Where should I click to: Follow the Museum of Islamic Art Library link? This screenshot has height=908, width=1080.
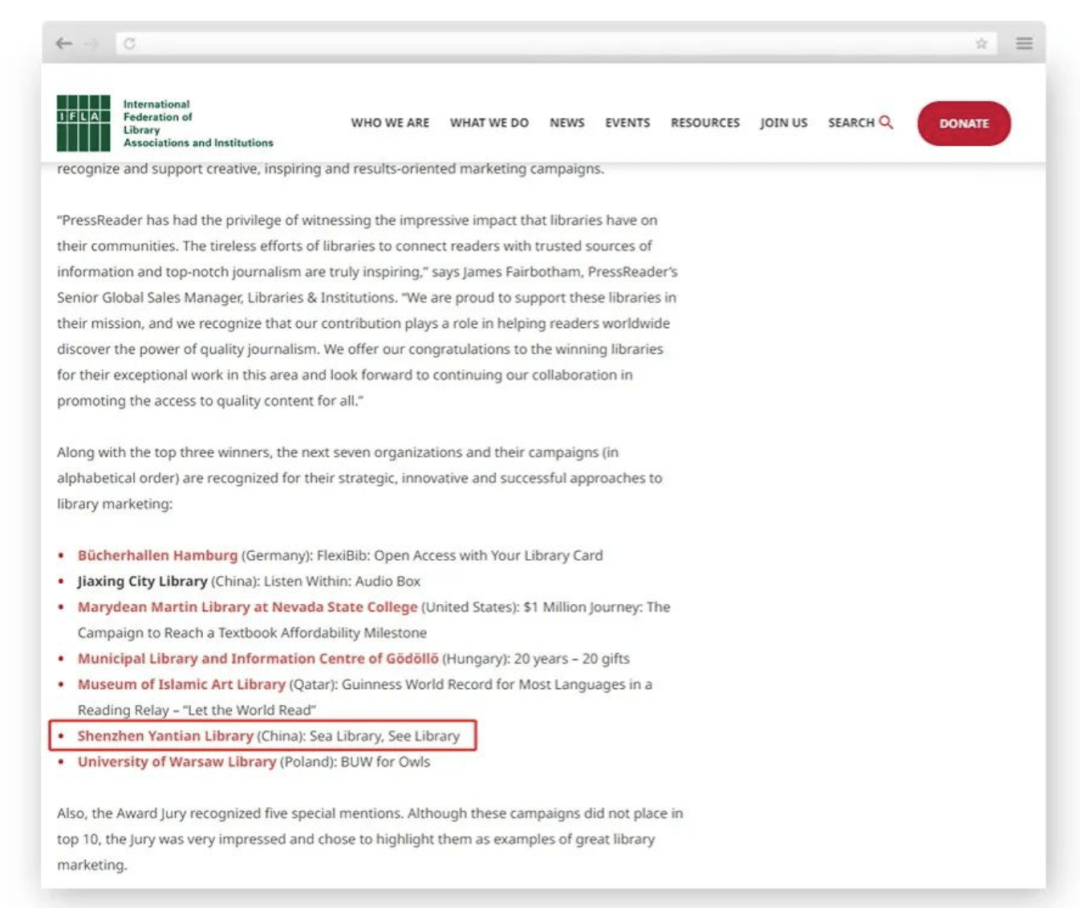pyautogui.click(x=181, y=684)
